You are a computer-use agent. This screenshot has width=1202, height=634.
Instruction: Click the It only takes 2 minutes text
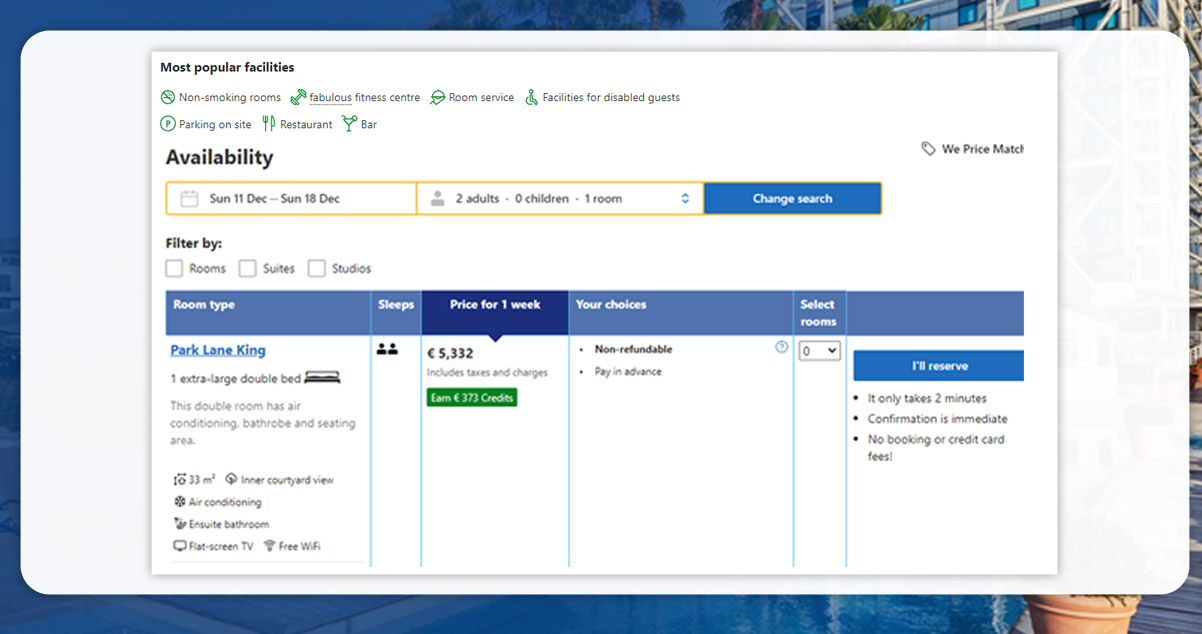pyautogui.click(x=927, y=398)
